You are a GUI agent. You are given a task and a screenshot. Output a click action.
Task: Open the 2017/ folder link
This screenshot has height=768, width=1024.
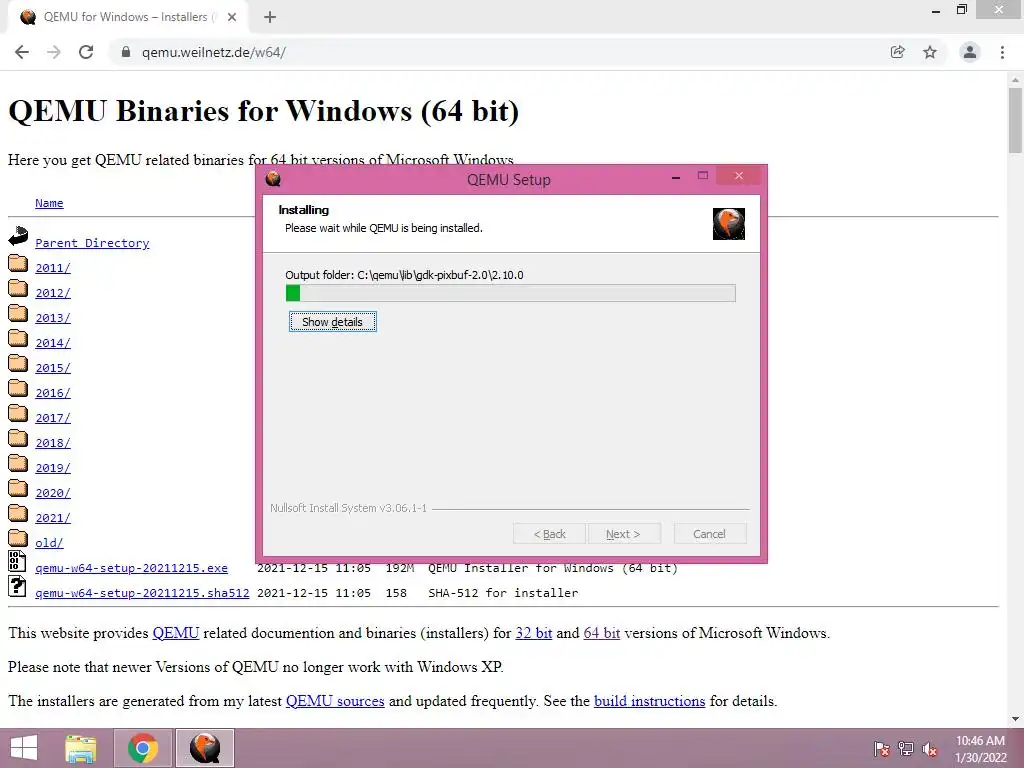pyautogui.click(x=53, y=418)
